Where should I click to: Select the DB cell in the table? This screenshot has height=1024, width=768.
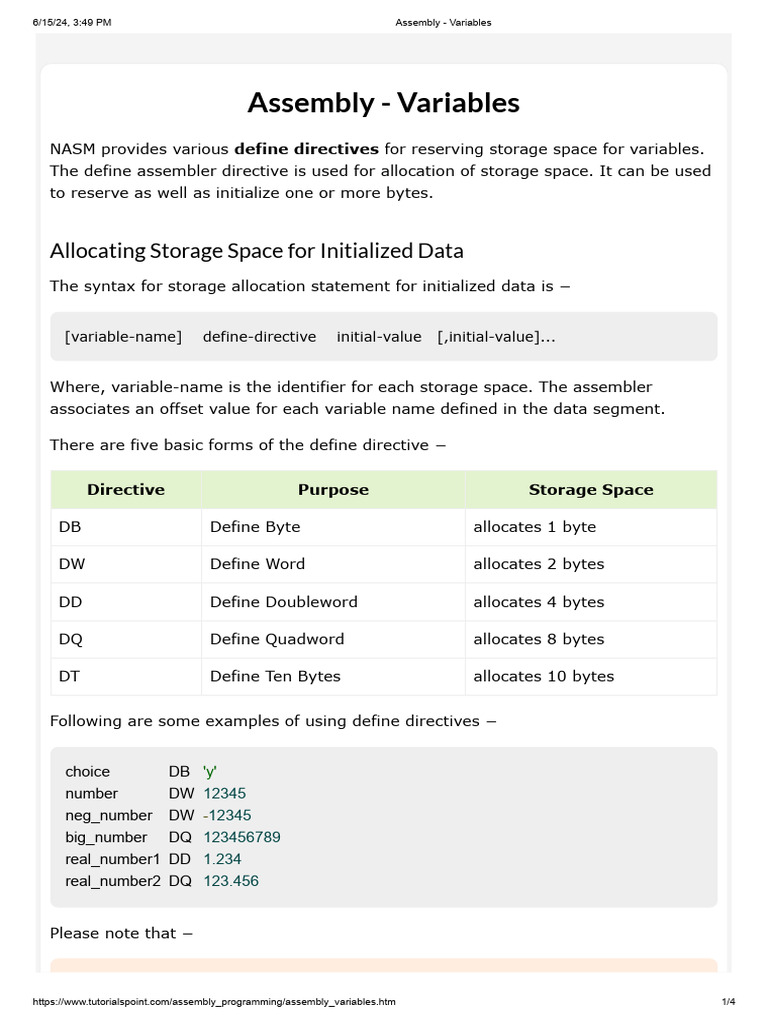[70, 527]
